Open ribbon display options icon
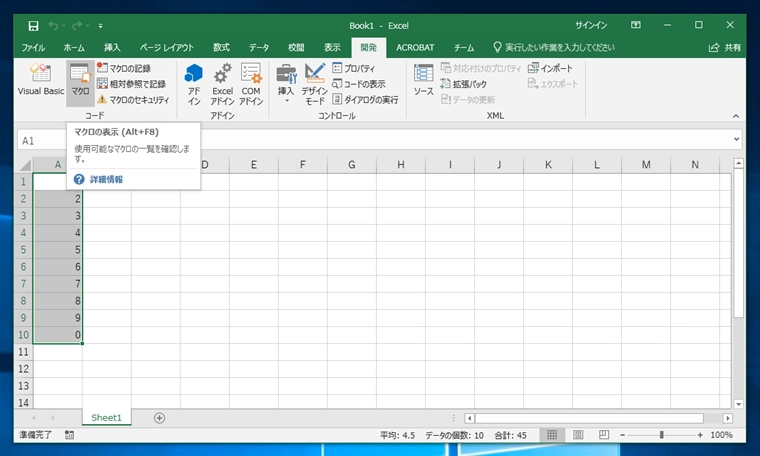 635,25
